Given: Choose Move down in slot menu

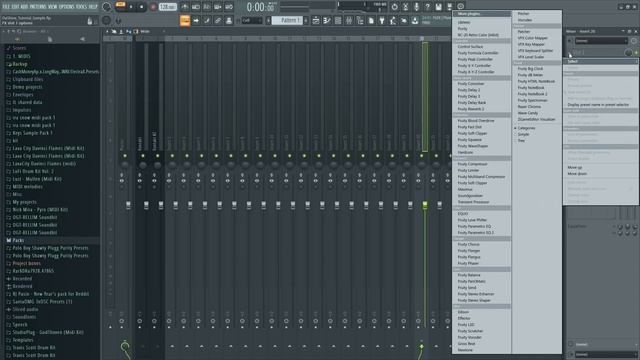Looking at the screenshot, I should click(577, 173).
